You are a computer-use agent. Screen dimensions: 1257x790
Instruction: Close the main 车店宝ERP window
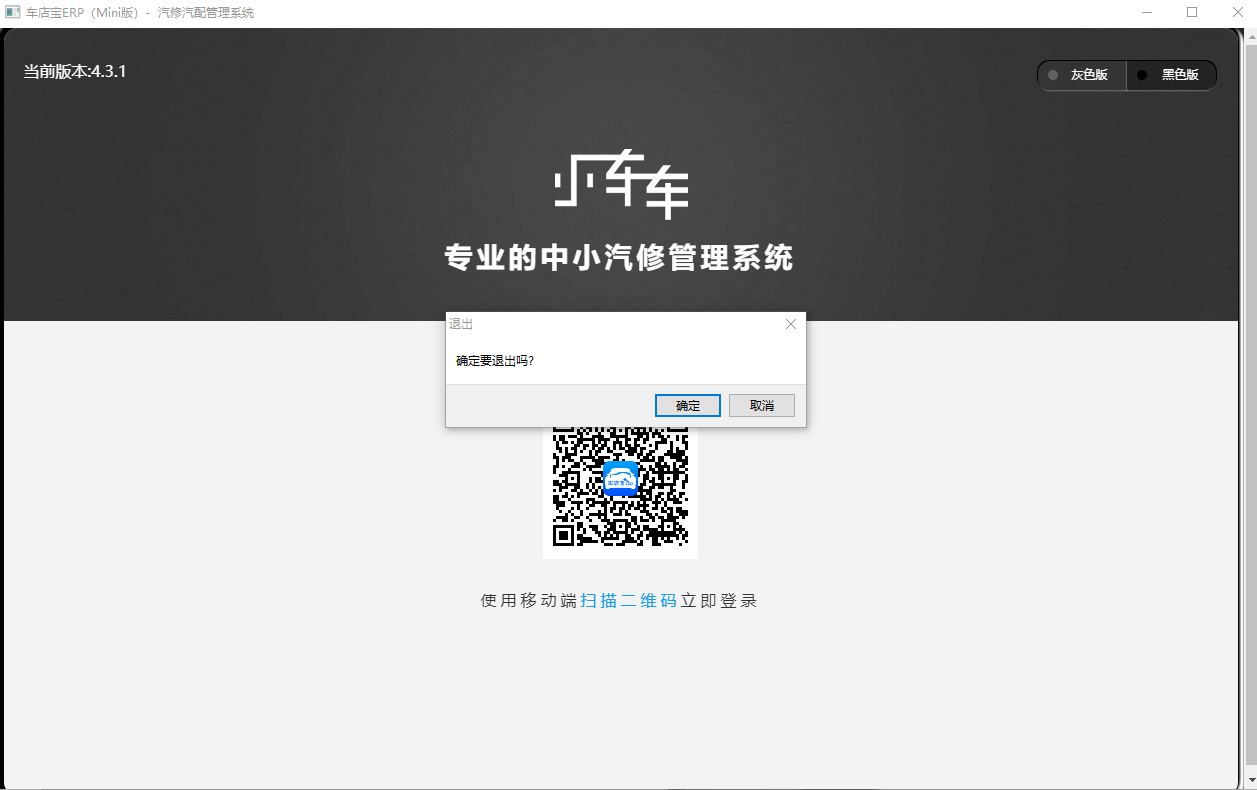(x=1236, y=12)
